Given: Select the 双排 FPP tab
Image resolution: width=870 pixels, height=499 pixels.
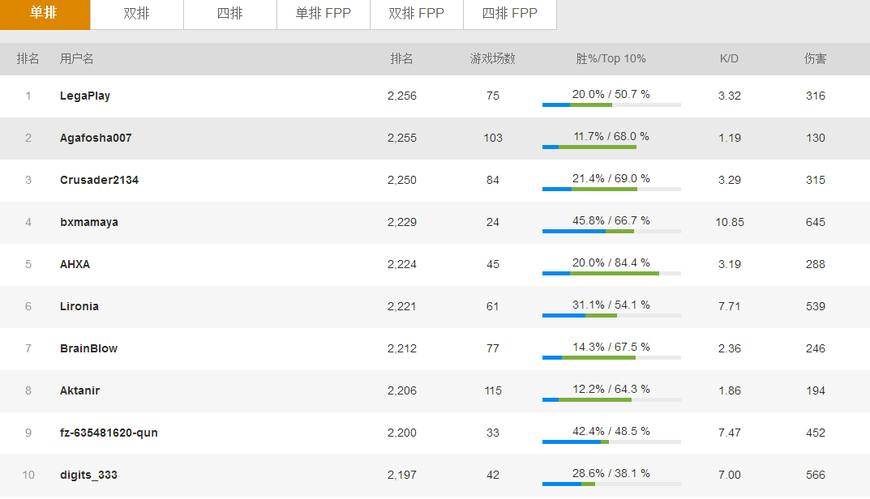Looking at the screenshot, I should [x=416, y=14].
